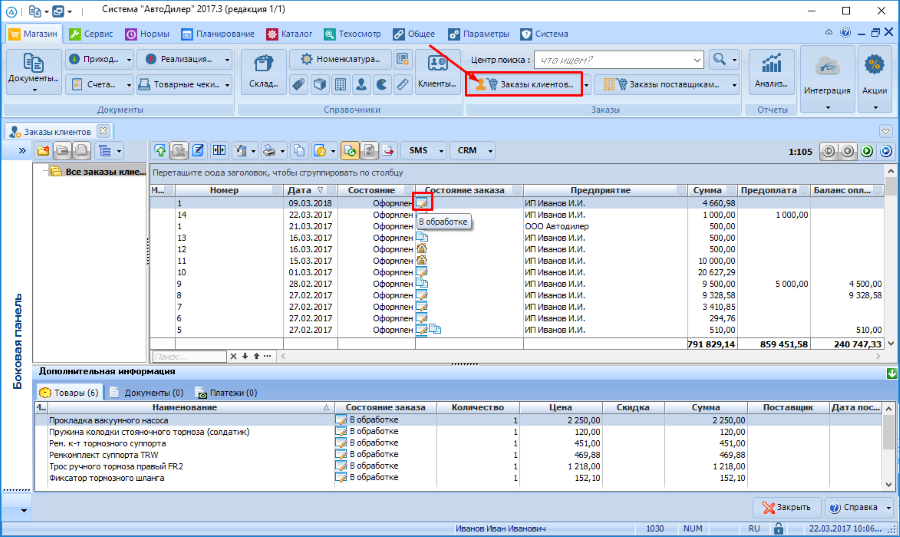Click the SMS button
The image size is (900, 537).
tap(418, 151)
